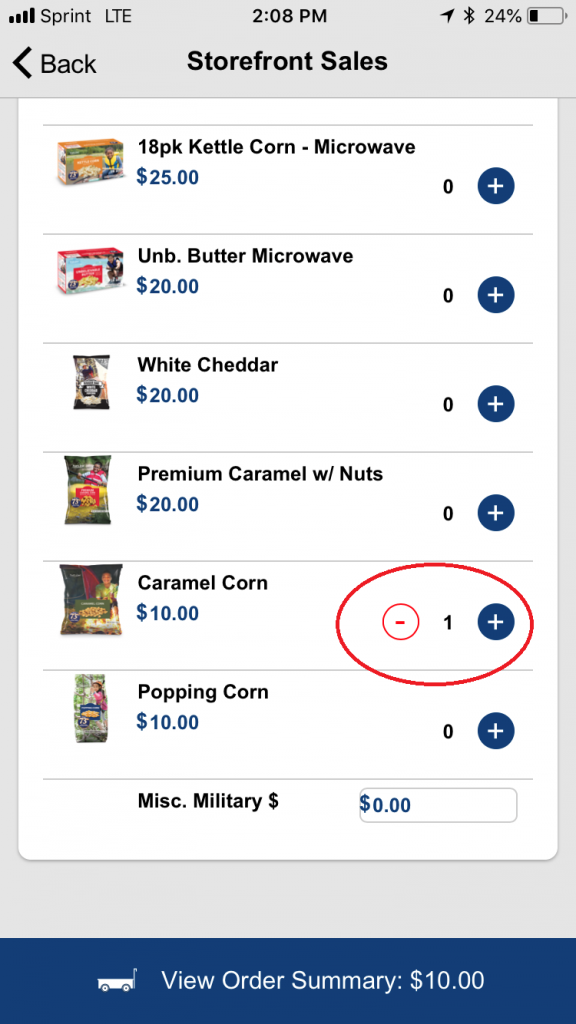Remove one Caramel Corn with minus button
The image size is (576, 1024).
[400, 622]
